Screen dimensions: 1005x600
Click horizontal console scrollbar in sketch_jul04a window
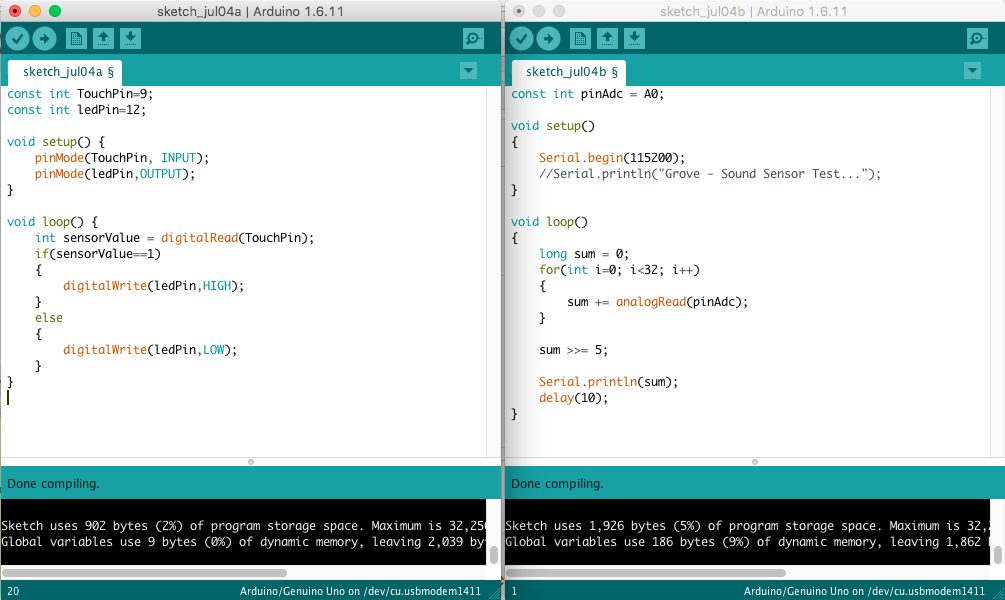[x=144, y=572]
